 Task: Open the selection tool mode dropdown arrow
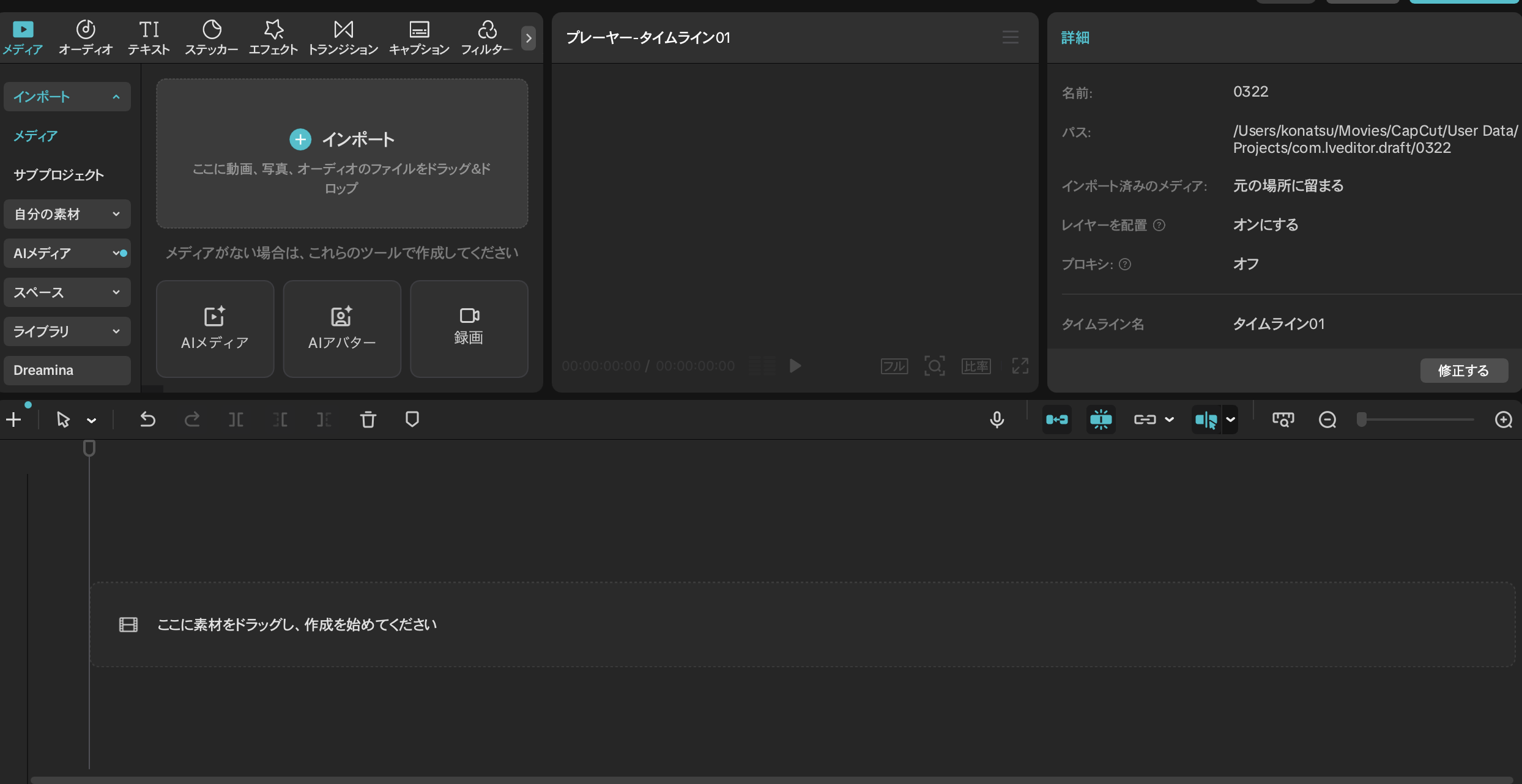click(x=92, y=420)
